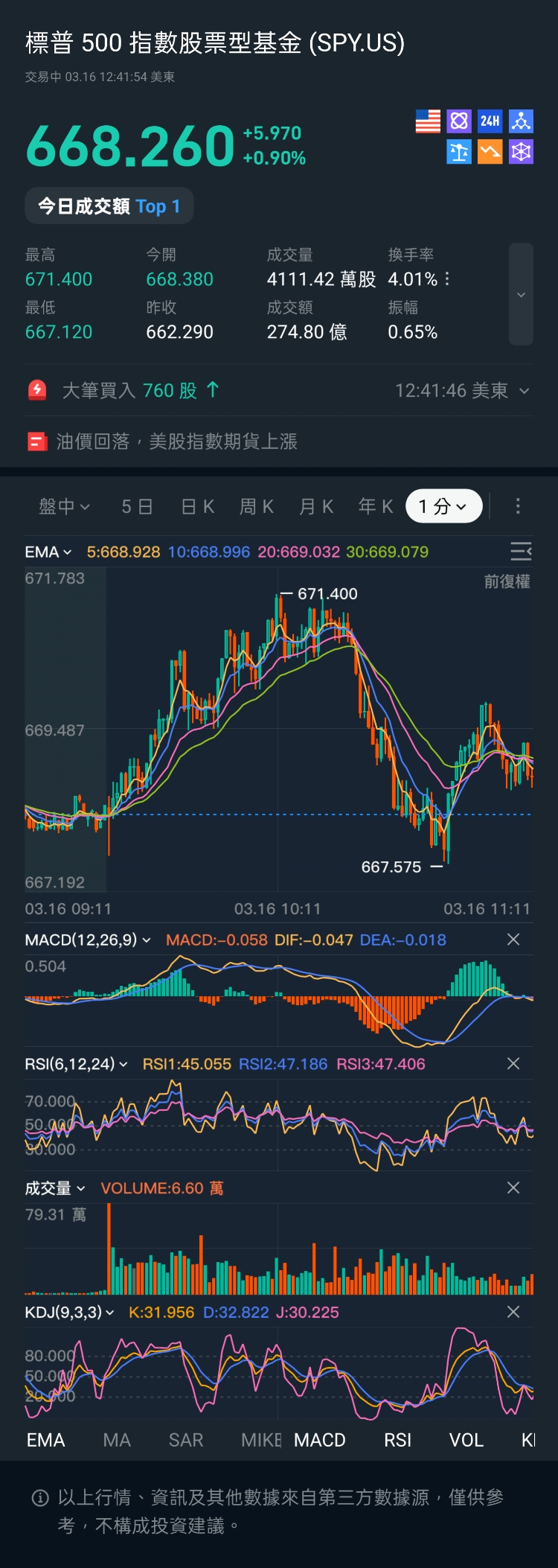The height and width of the screenshot is (1568, 558).
Task: Open the news headline 油價回落，美股指數期貨上漲
Action: coord(177,442)
